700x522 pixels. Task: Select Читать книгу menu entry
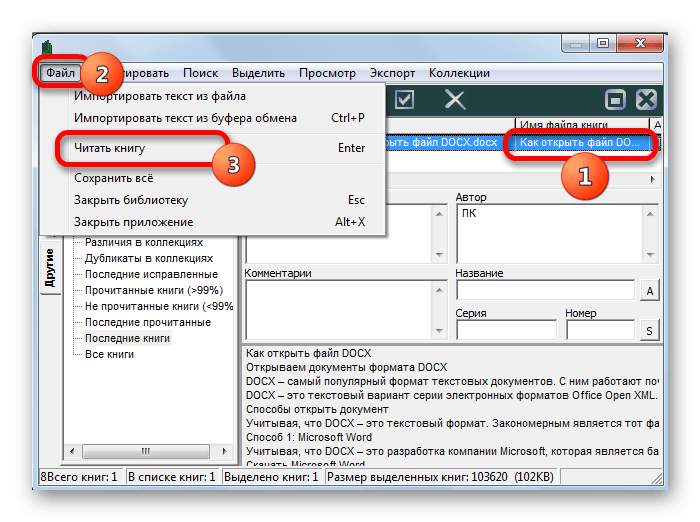213,148
